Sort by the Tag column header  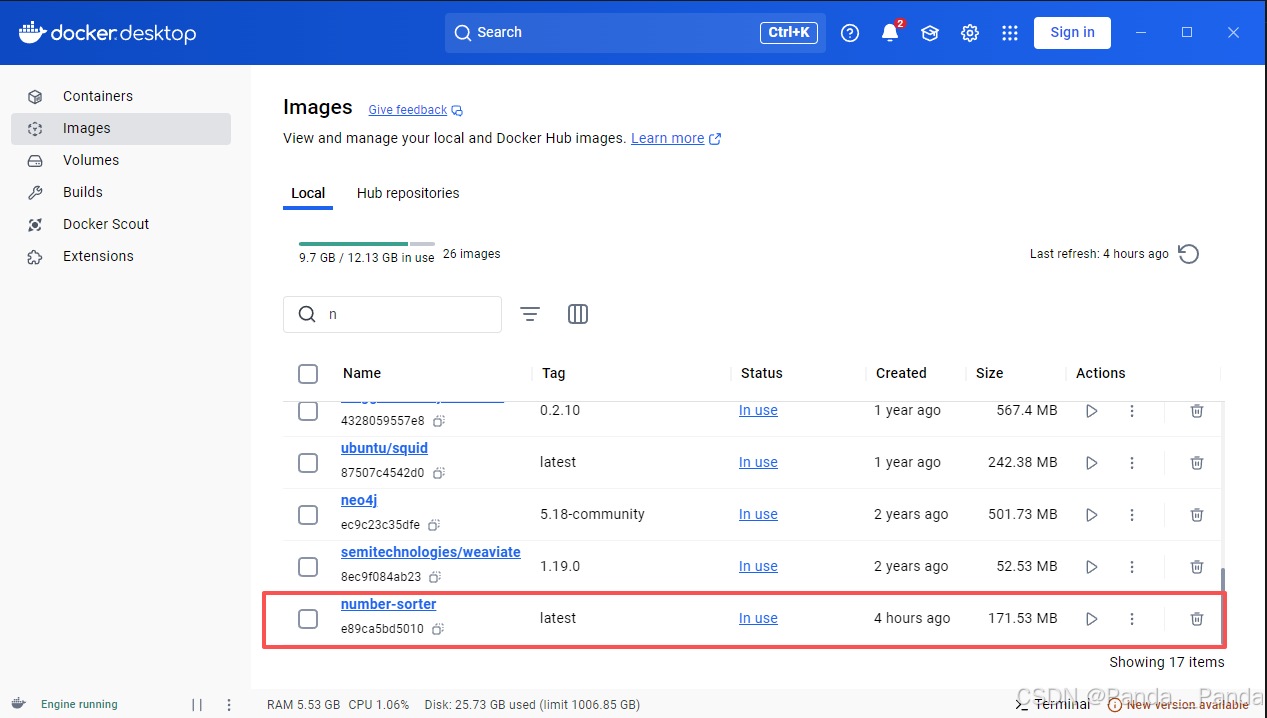pos(553,374)
